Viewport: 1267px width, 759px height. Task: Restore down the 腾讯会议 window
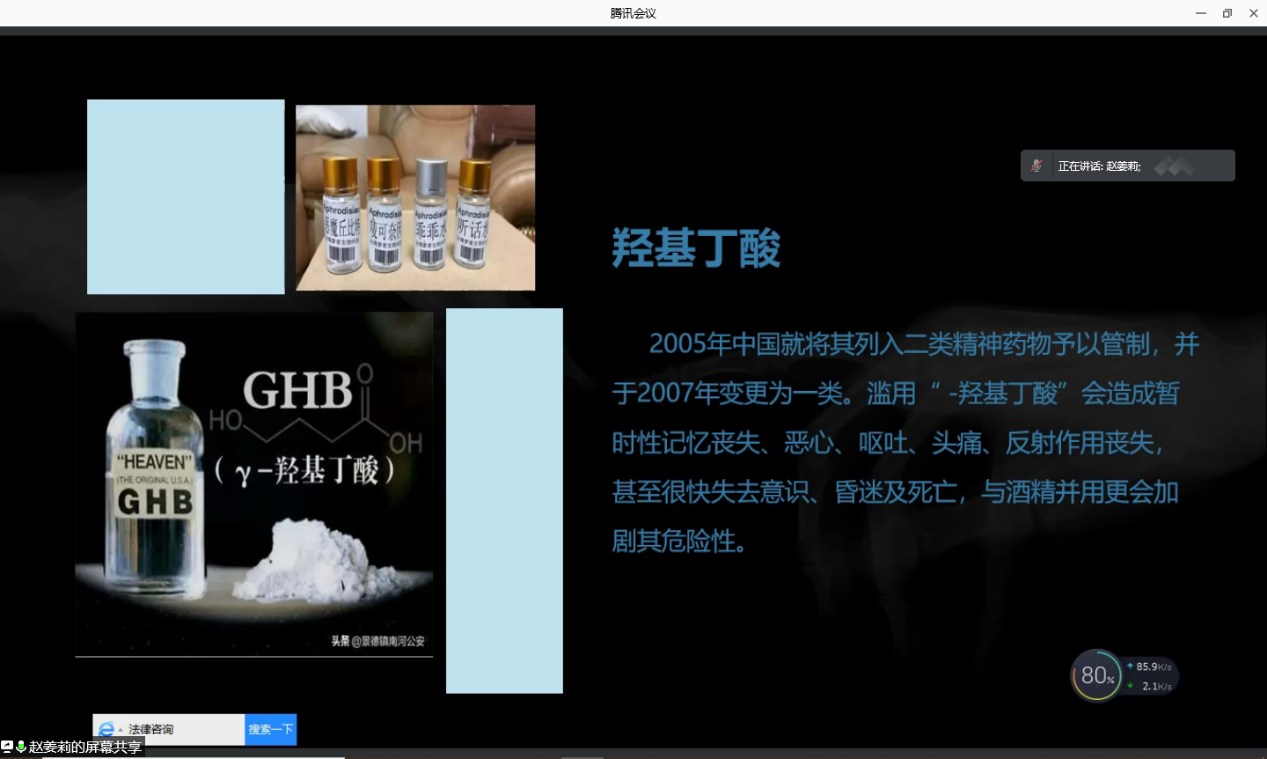coord(1227,13)
